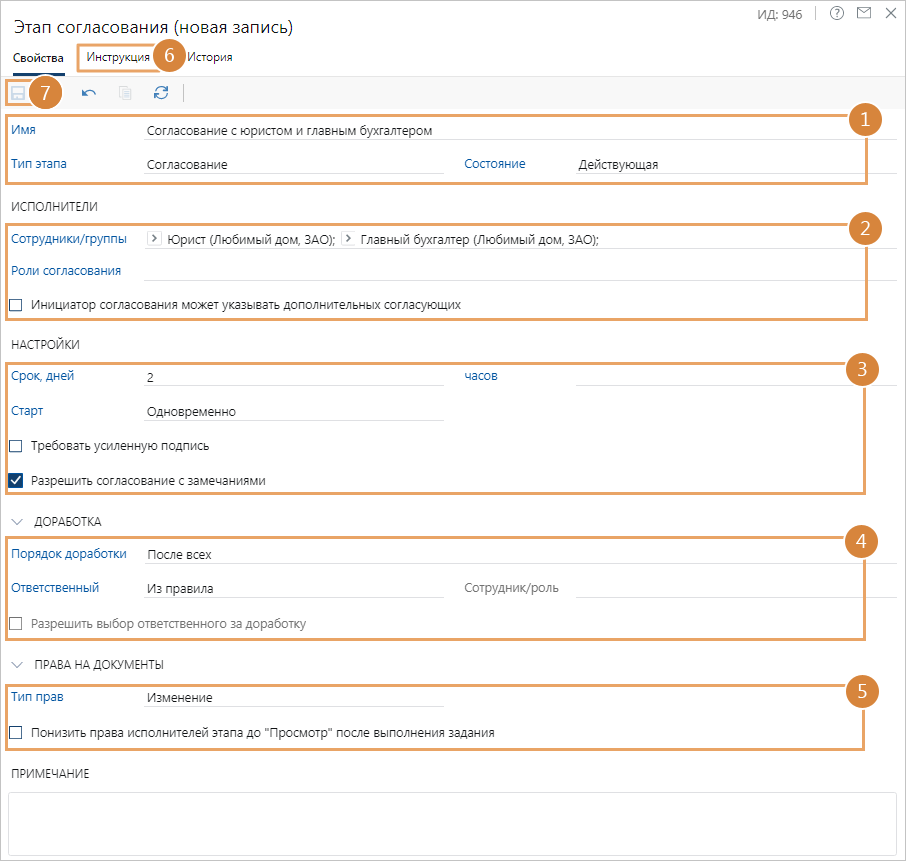The image size is (906, 861).
Task: Open the История tab
Action: (210, 57)
